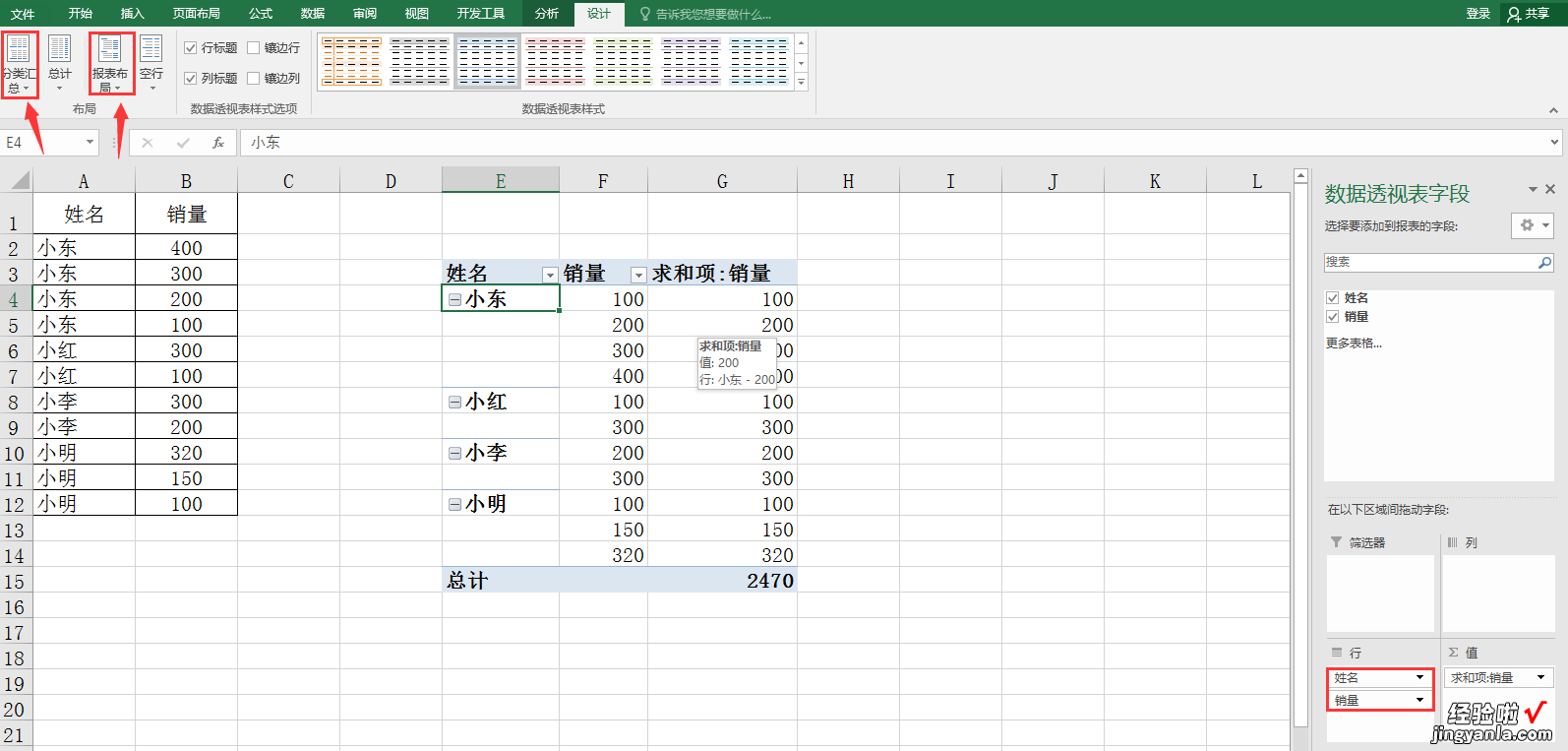
Task: Click the field search box
Action: [1429, 263]
